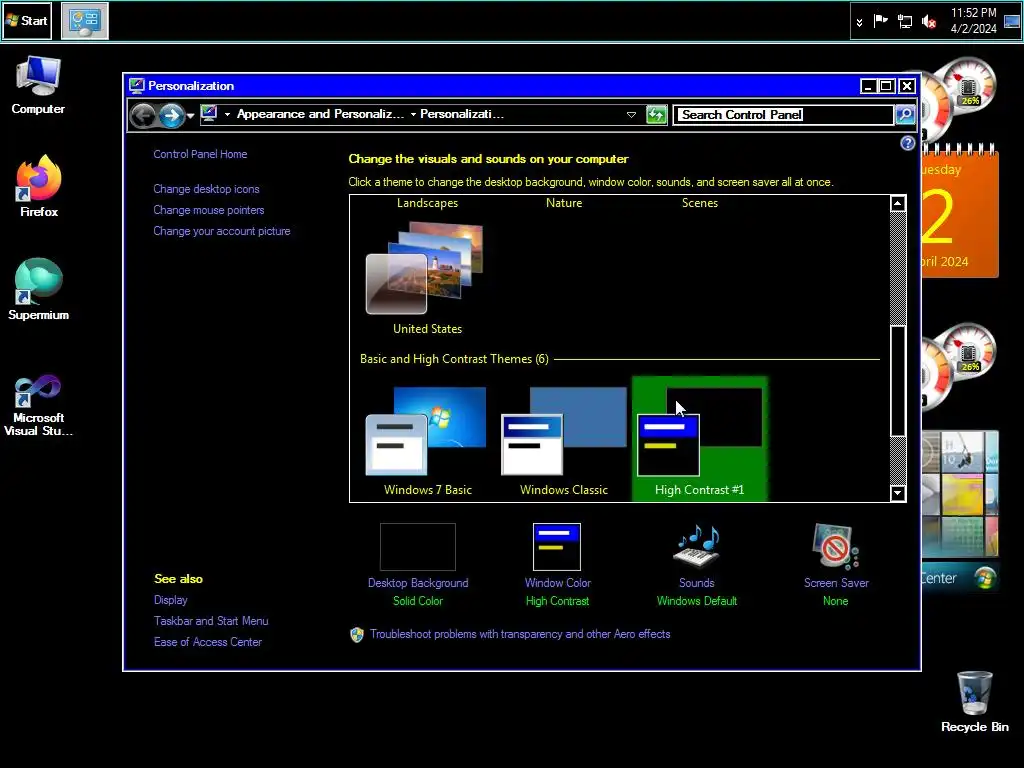This screenshot has height=768, width=1024.
Task: Click Troubleshoot problems with transparency link
Action: 520,634
